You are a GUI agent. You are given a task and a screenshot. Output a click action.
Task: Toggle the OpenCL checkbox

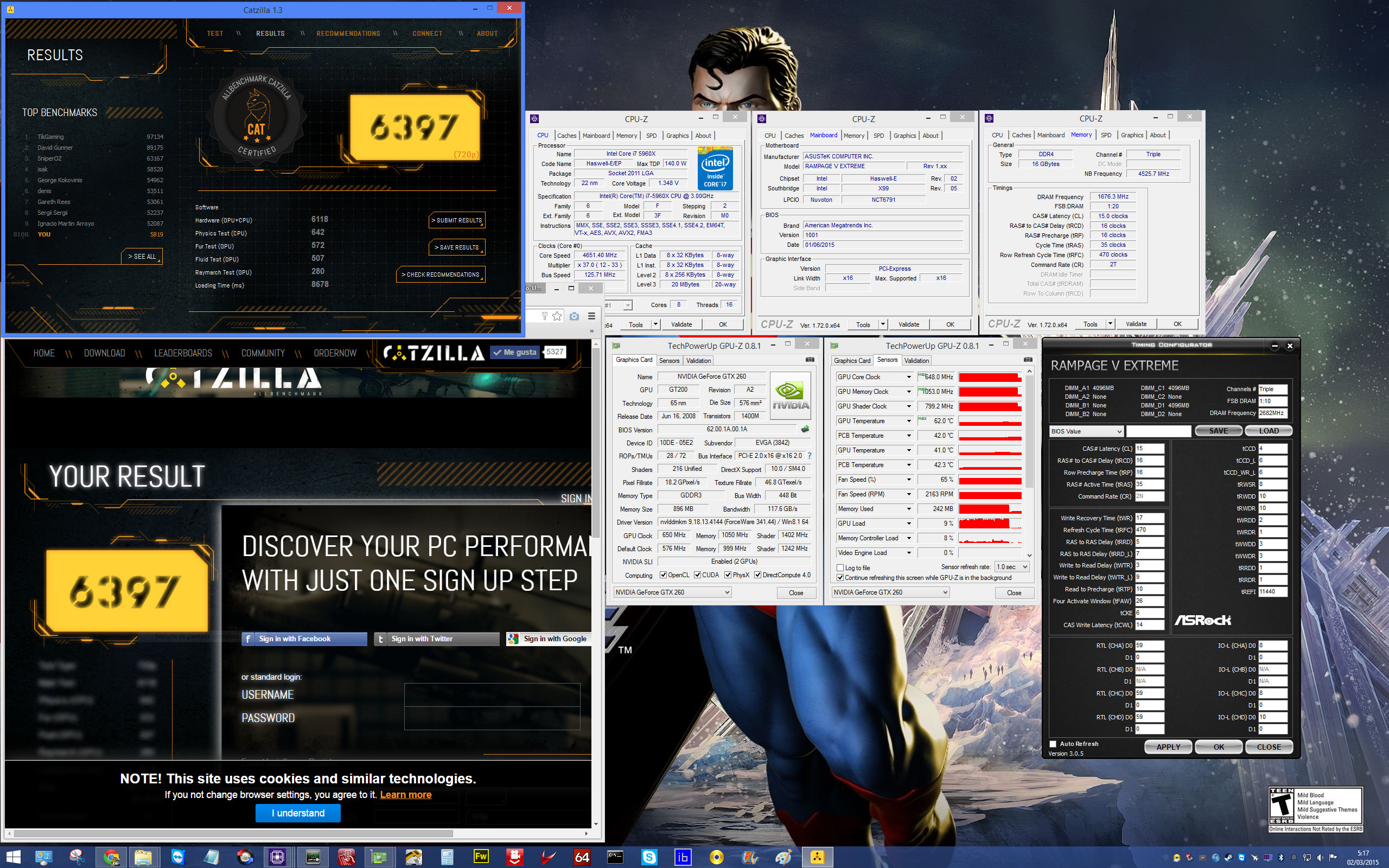[663, 575]
